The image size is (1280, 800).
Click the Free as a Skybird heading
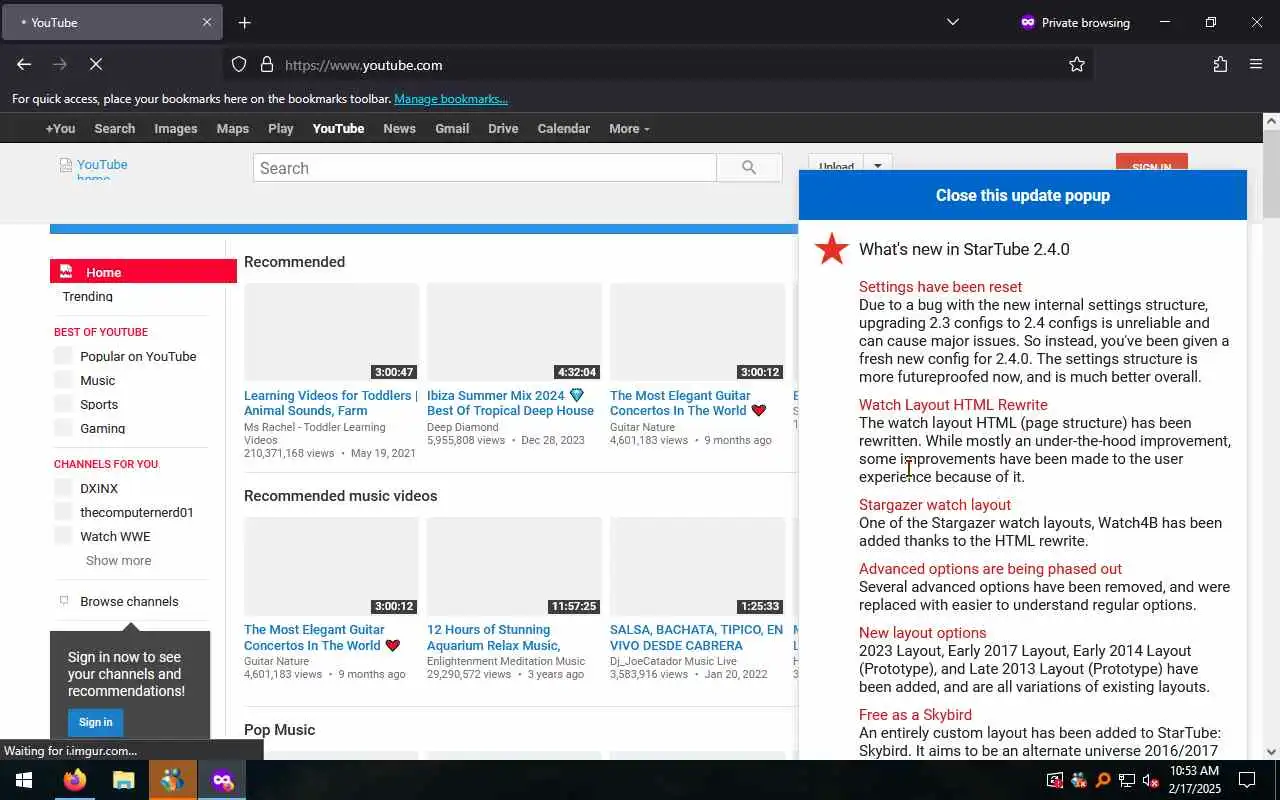915,715
